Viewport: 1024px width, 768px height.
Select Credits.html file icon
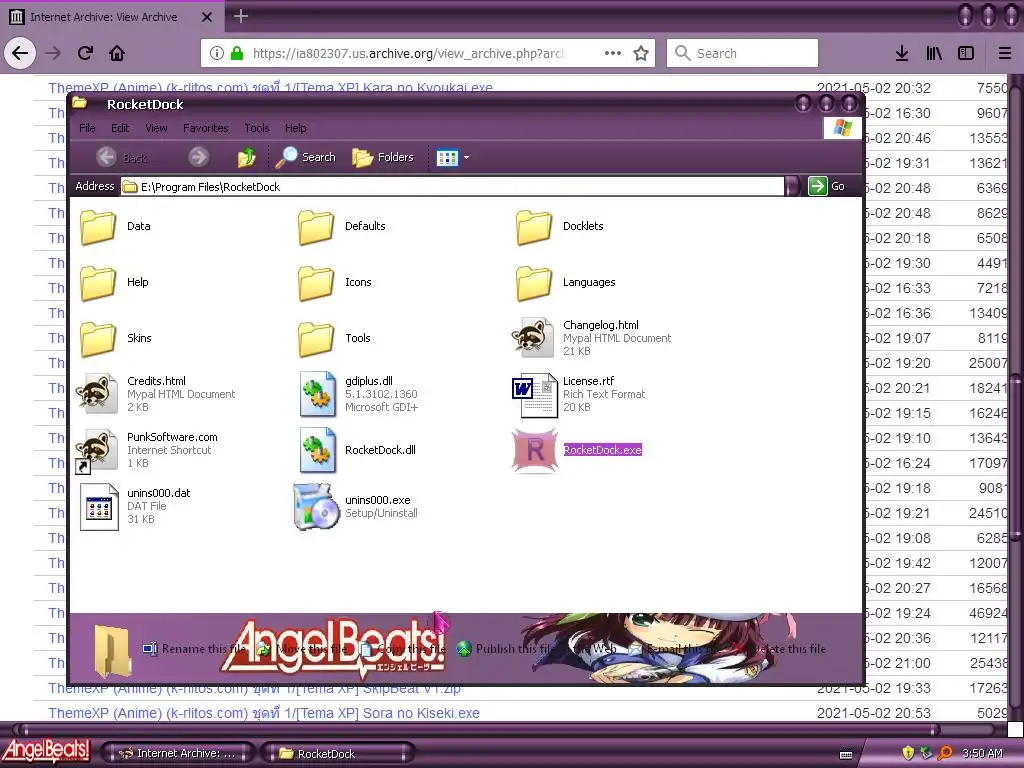point(97,394)
